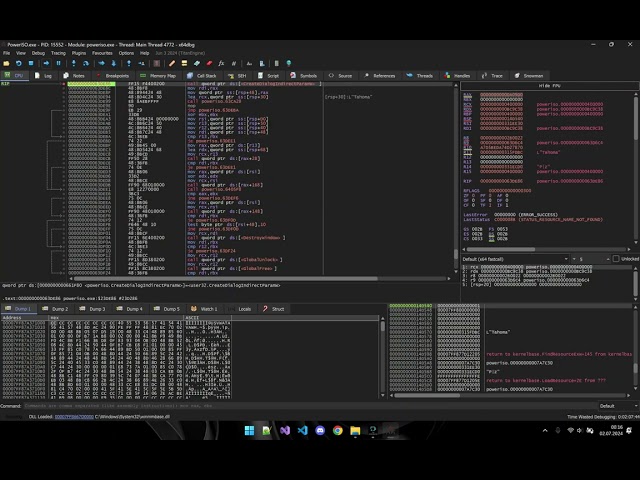Click the Patches pencil icon
This screenshot has width=640, height=480.
click(172, 63)
